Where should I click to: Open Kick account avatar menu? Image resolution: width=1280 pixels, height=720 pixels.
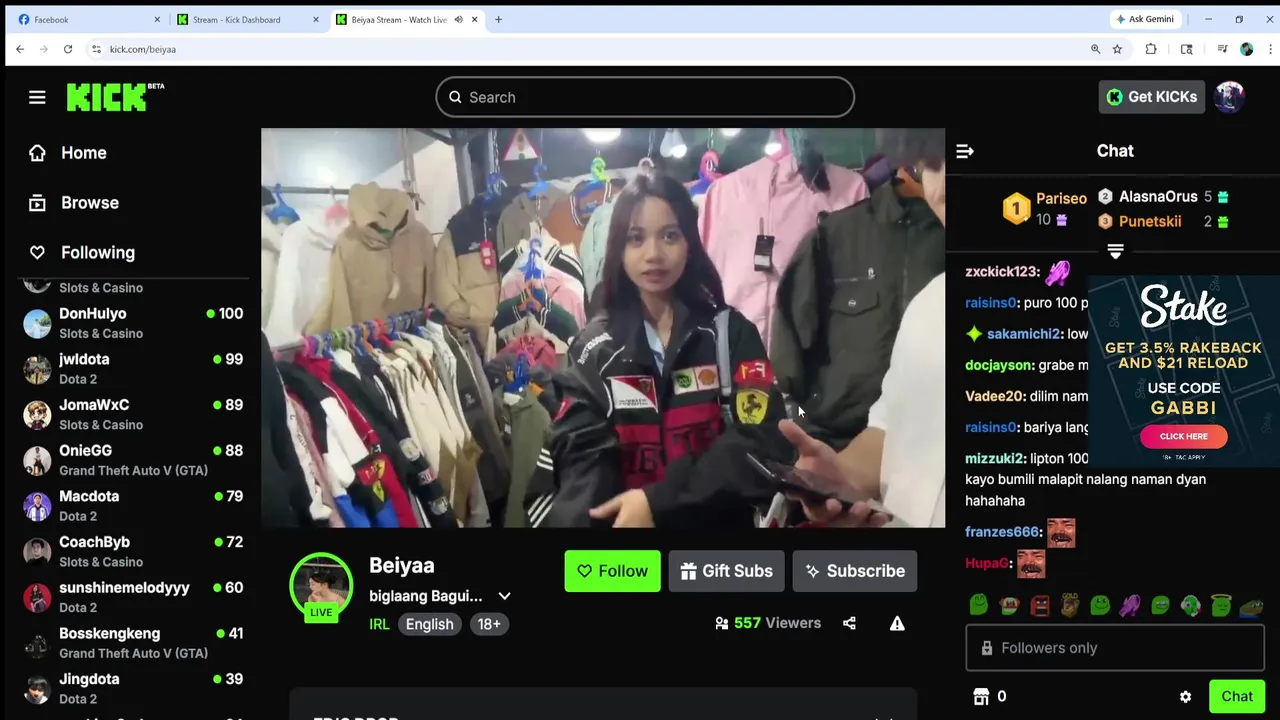click(x=1229, y=97)
